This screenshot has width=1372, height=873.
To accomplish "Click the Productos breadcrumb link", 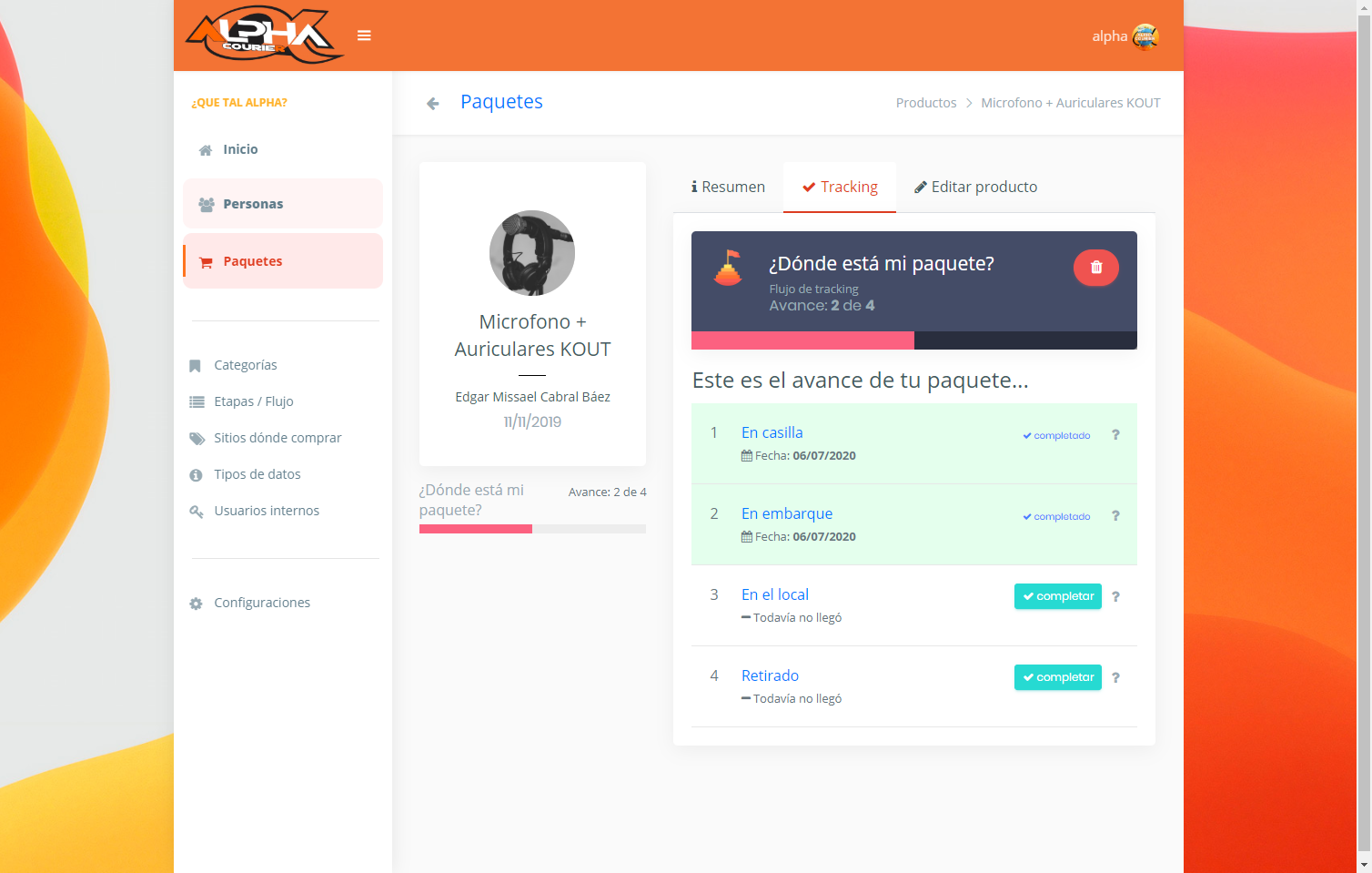I will click(x=926, y=103).
